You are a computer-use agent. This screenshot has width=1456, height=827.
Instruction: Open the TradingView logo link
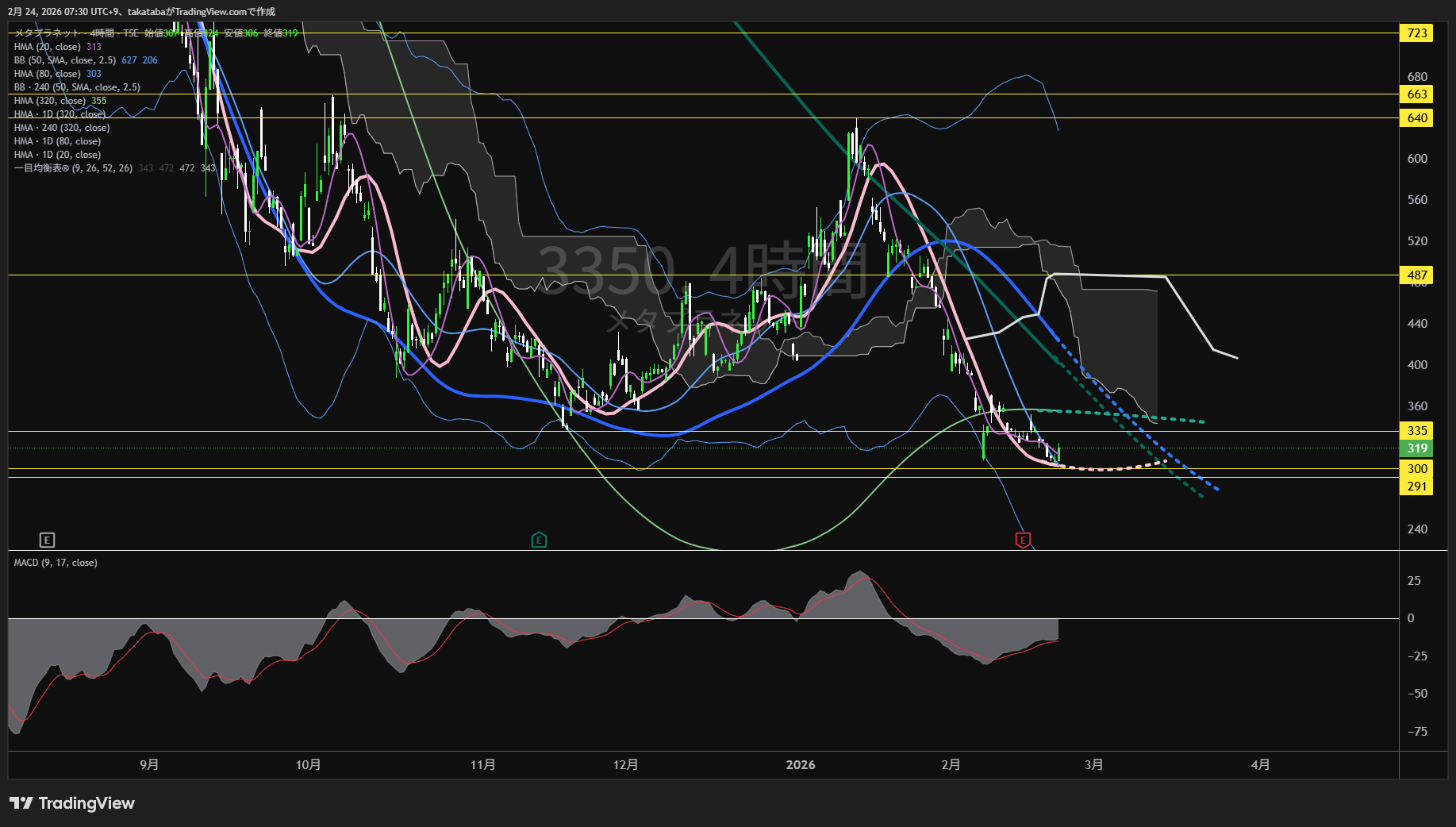click(72, 803)
